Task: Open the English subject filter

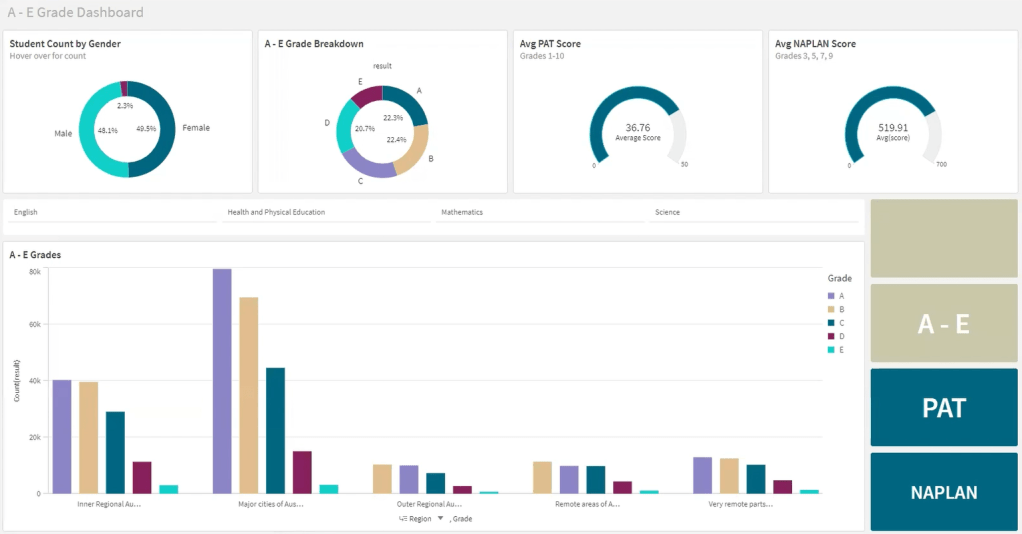Action: click(x=110, y=212)
